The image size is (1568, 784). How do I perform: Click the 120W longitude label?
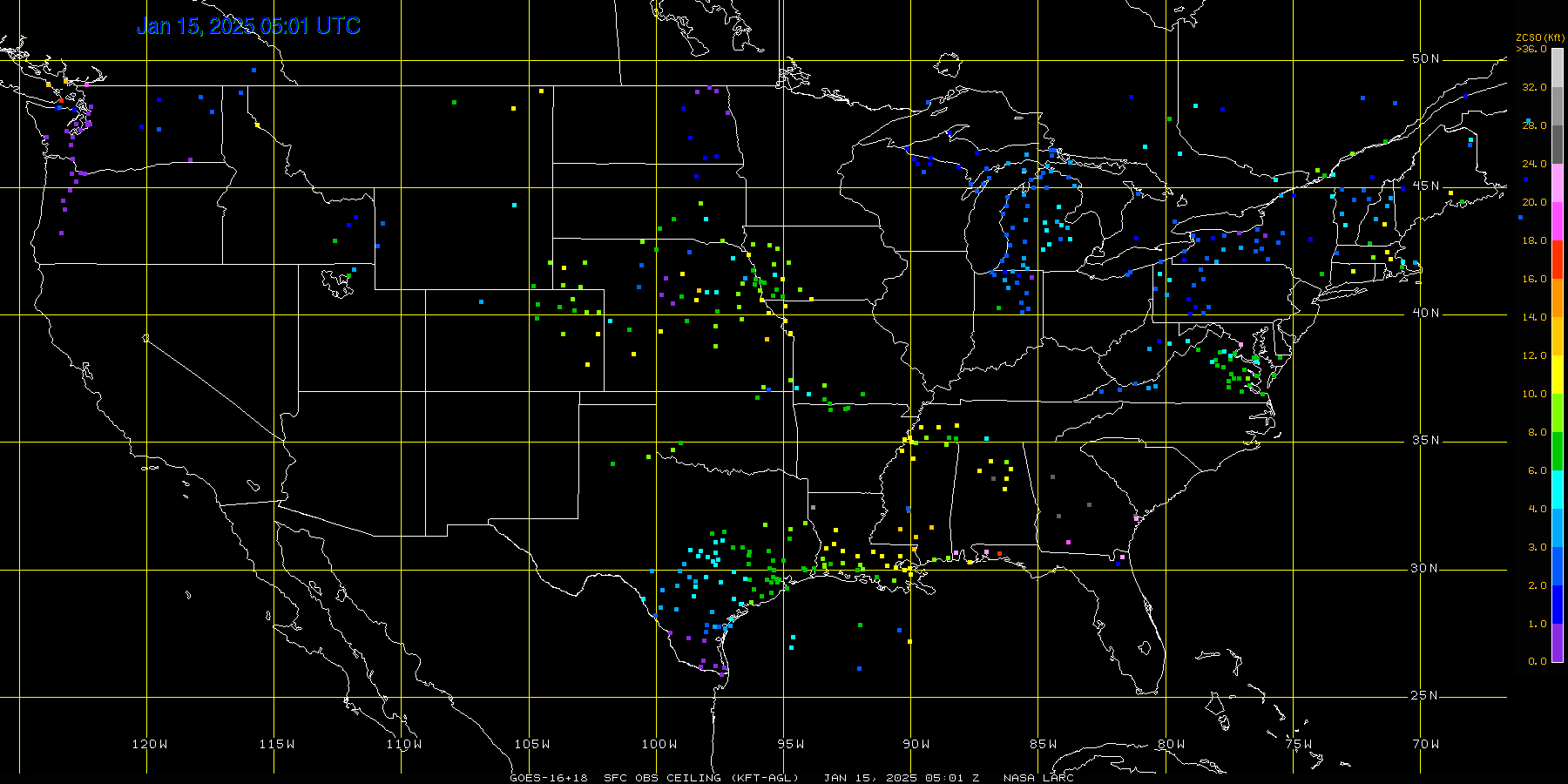150,744
